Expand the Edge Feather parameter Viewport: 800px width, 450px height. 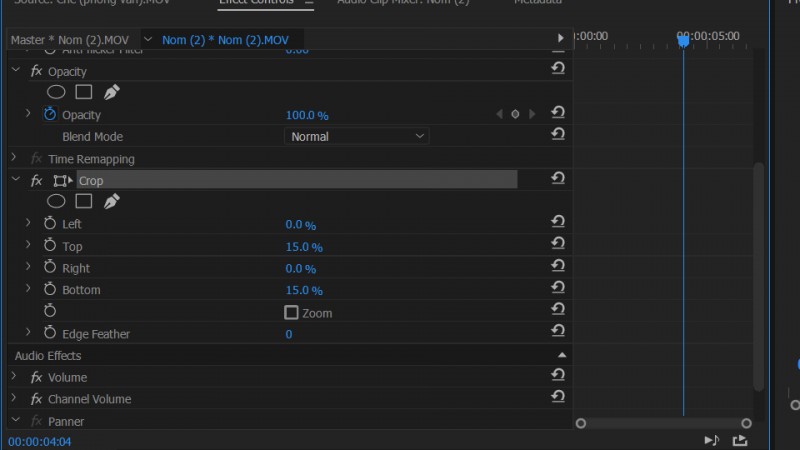click(x=28, y=332)
